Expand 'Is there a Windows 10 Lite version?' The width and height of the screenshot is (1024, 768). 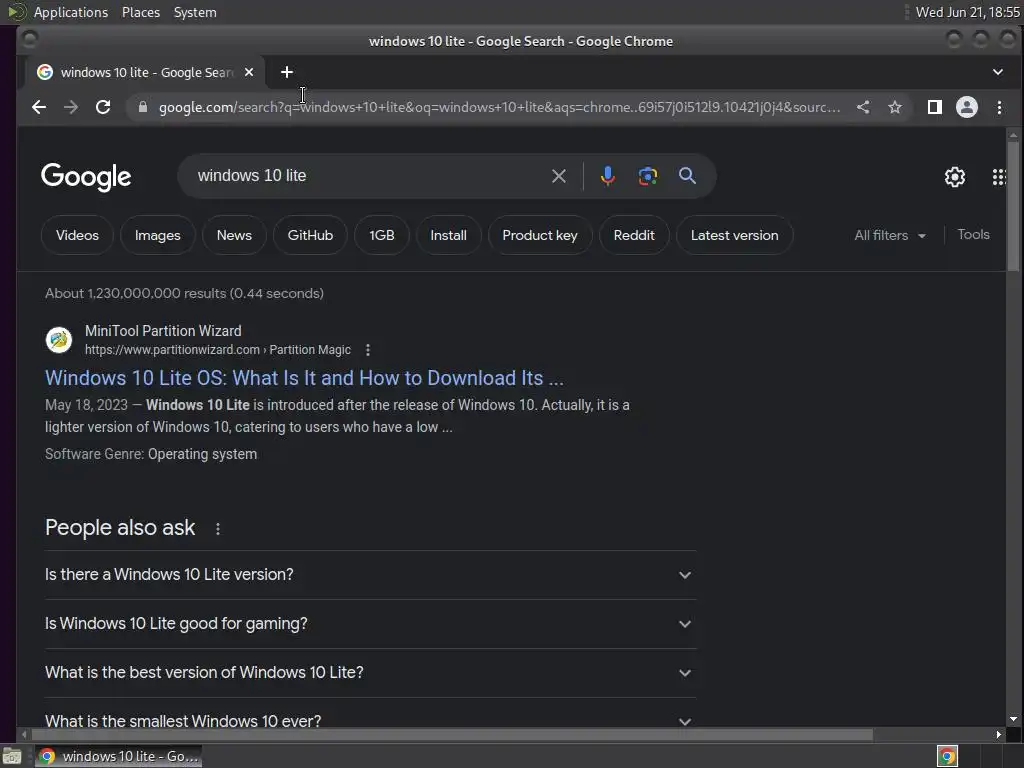click(x=370, y=575)
